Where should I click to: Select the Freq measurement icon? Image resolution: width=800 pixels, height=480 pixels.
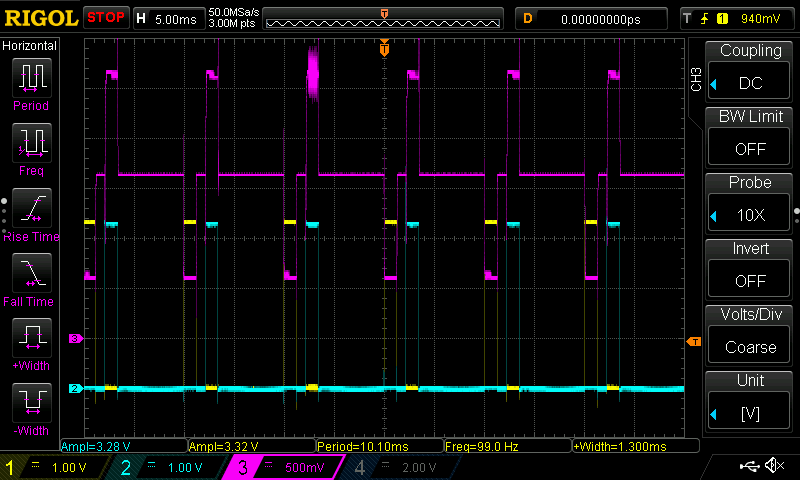(32, 143)
